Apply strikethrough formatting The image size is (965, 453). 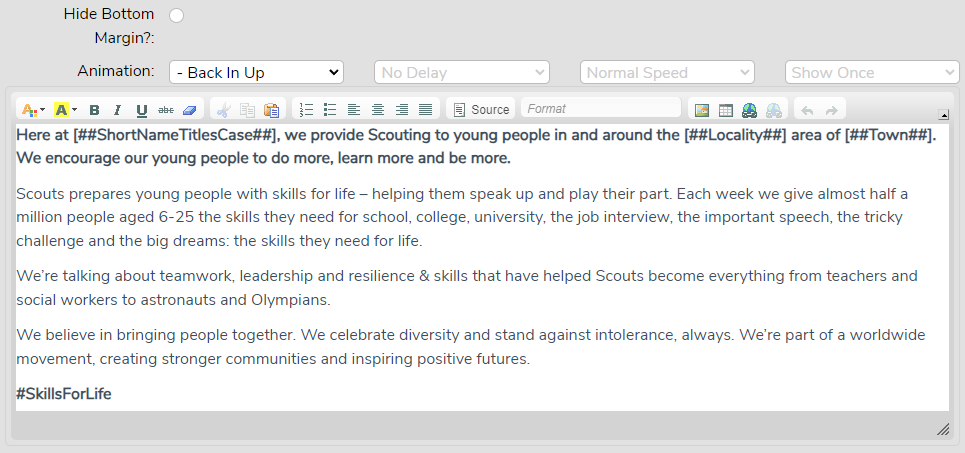click(x=166, y=110)
